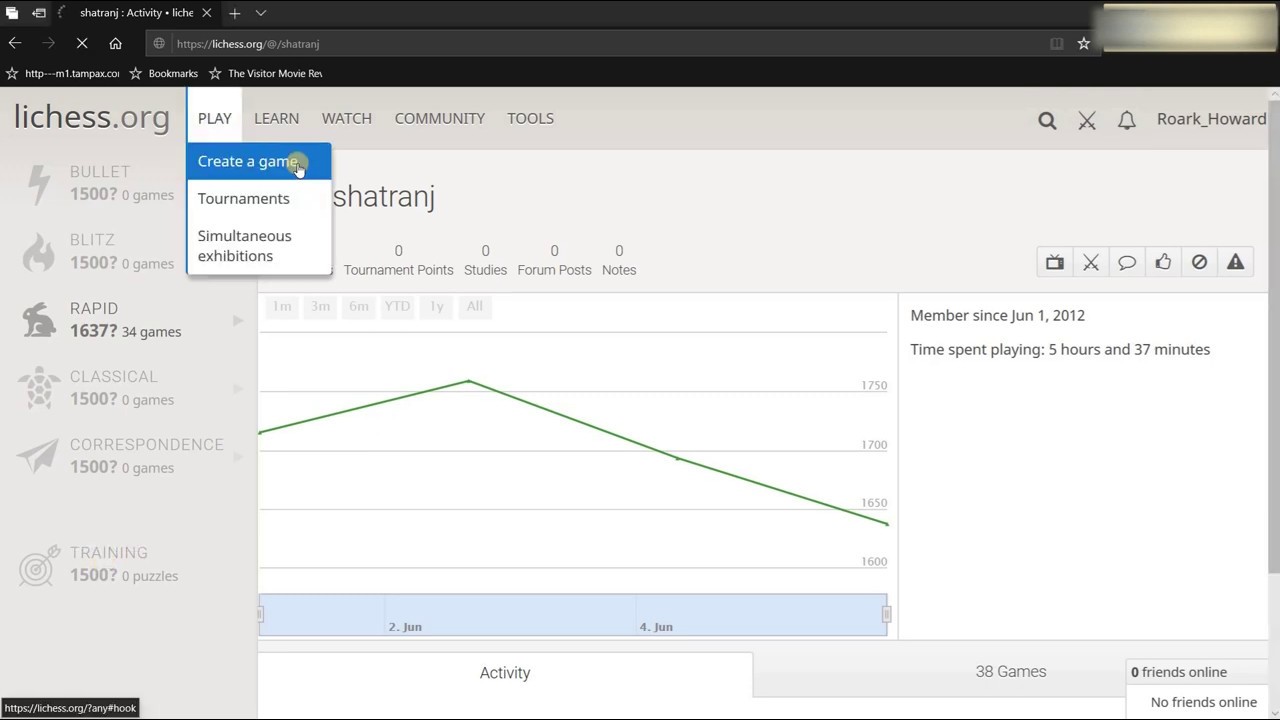This screenshot has width=1280, height=720.
Task: View Notes count link
Action: coord(619,260)
